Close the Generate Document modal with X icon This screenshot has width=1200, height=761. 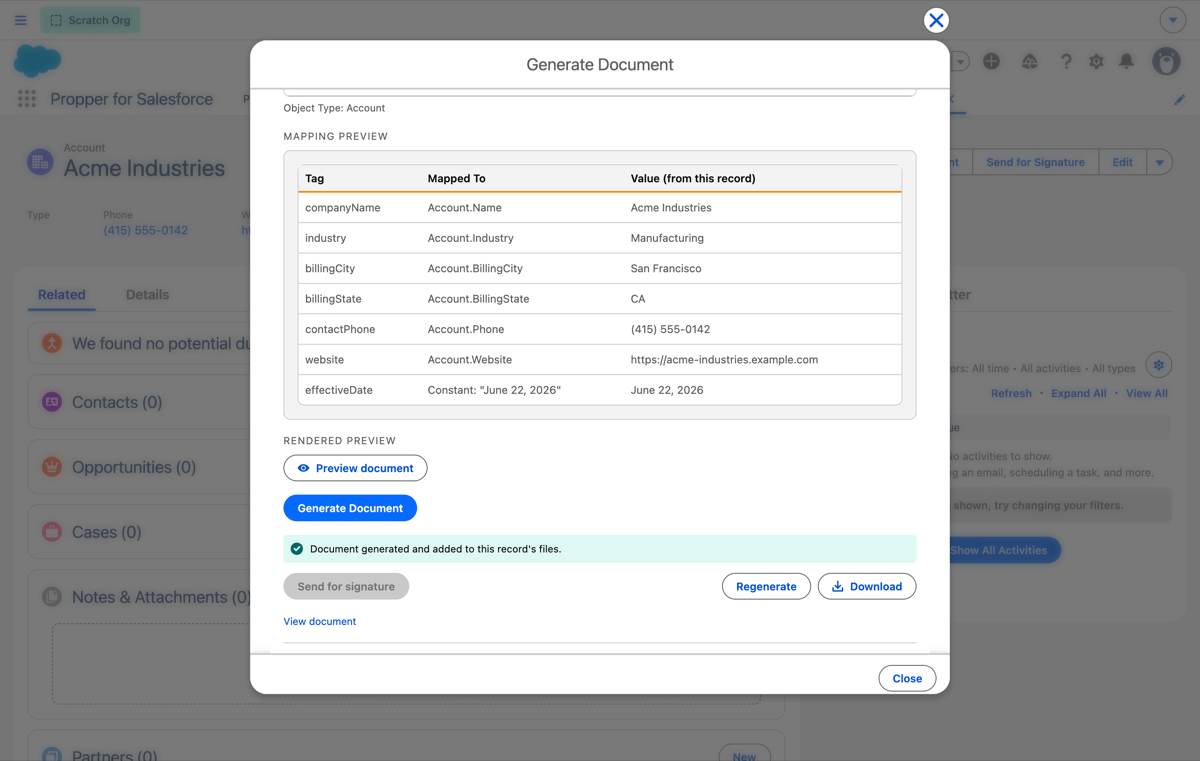(936, 20)
